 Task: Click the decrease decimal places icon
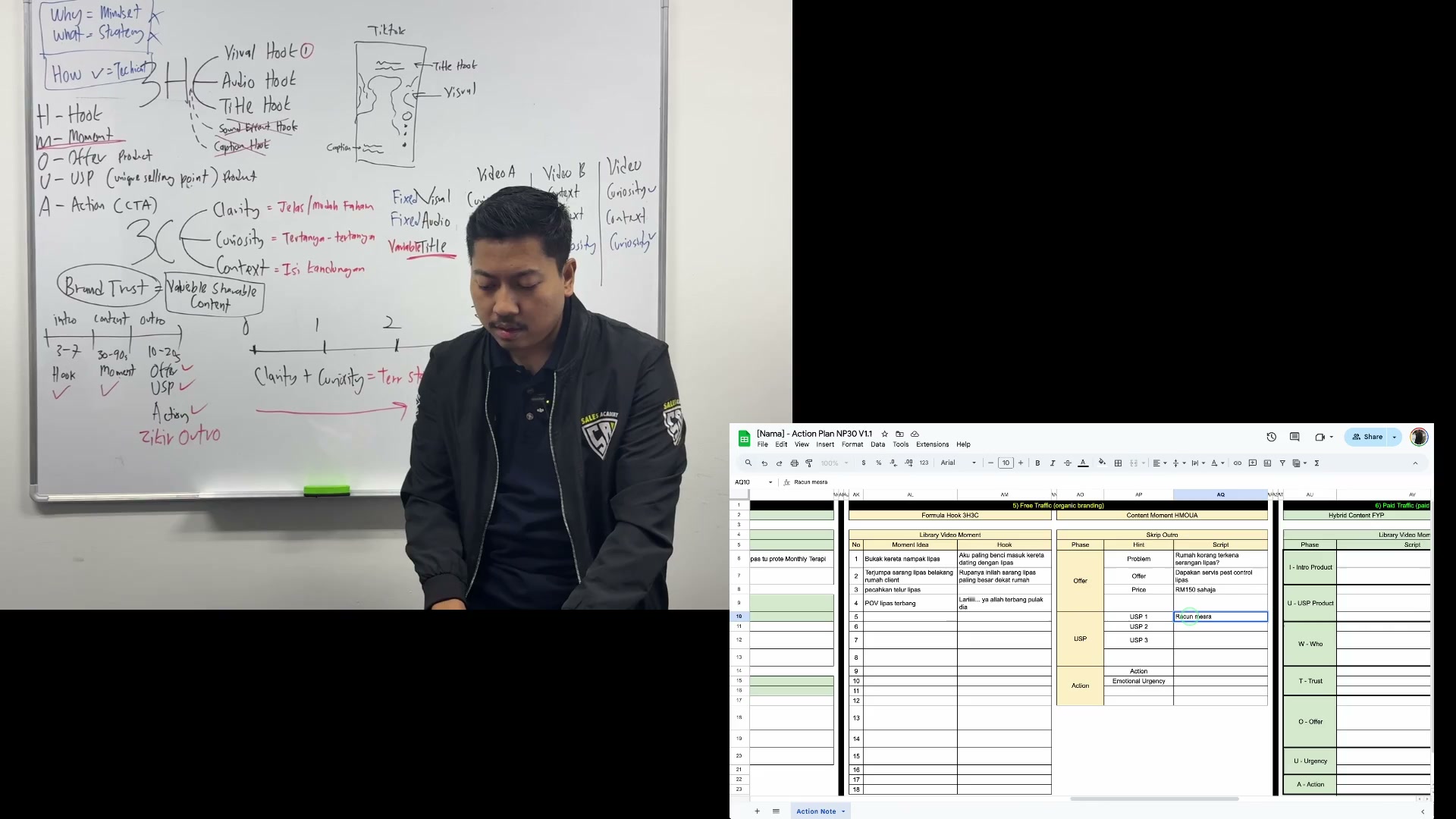coord(893,463)
